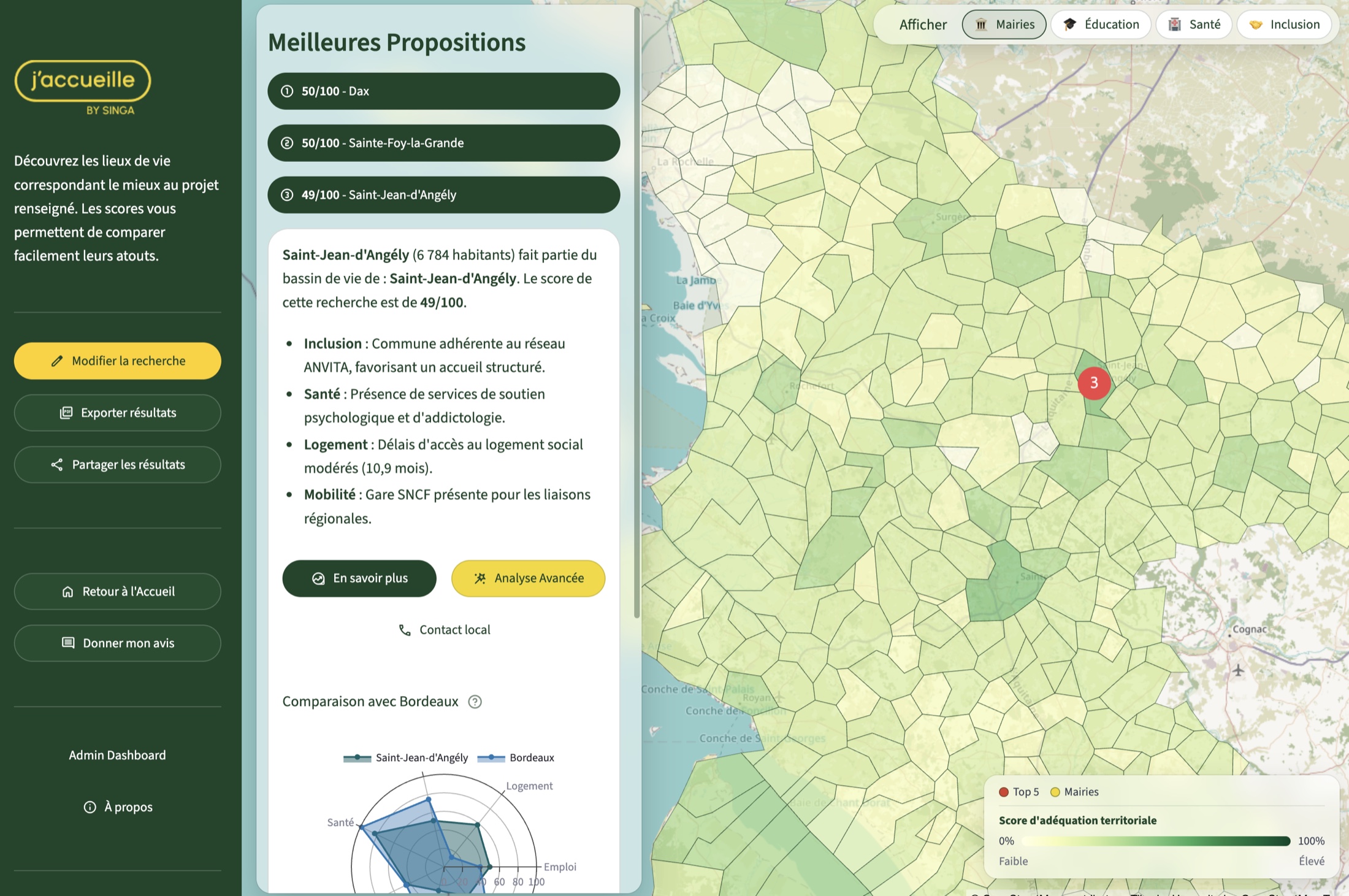
Task: Click the home icon beside Retour à l'Accueil
Action: (68, 592)
